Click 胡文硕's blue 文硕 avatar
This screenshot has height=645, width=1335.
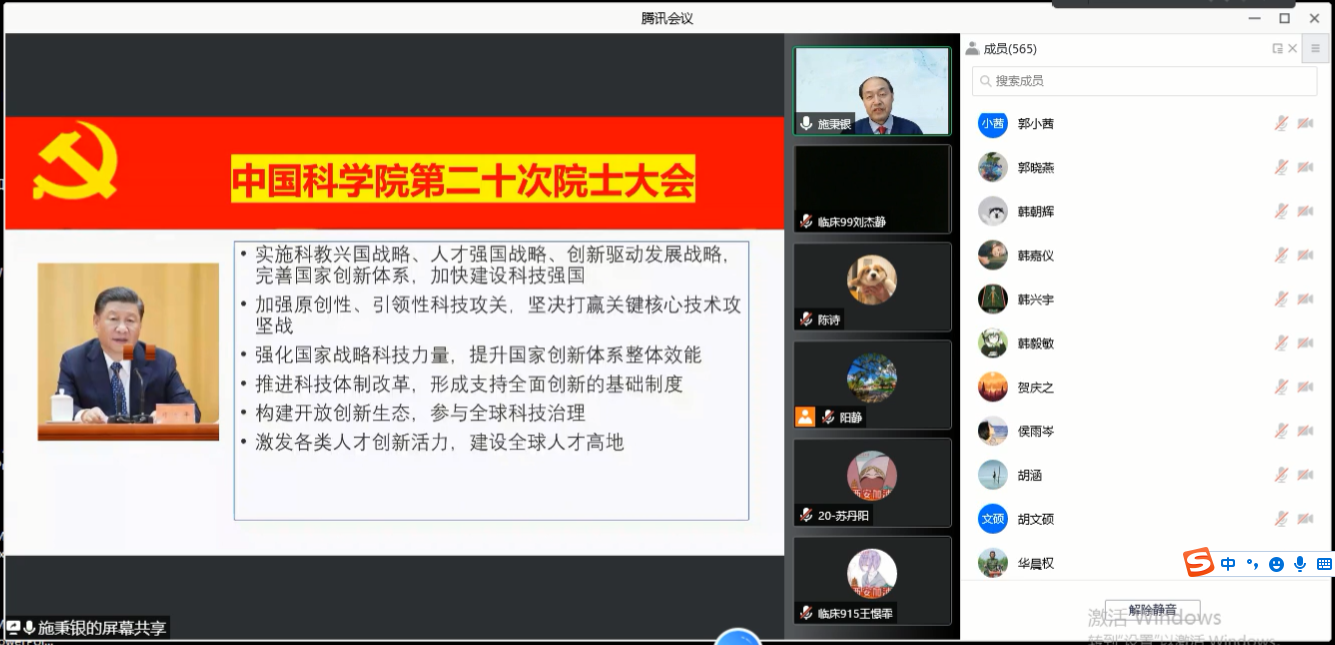pos(993,519)
